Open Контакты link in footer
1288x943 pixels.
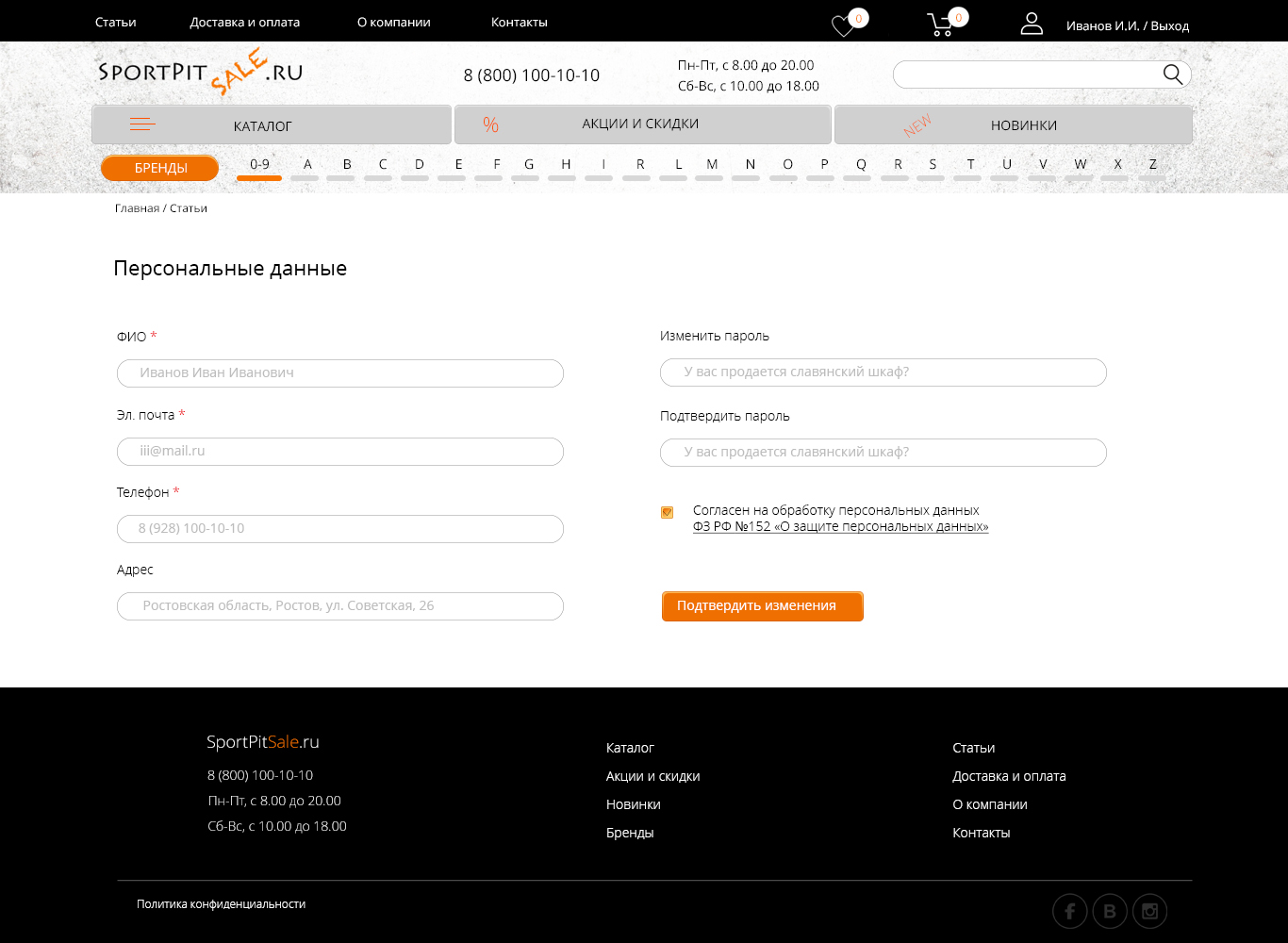point(982,833)
